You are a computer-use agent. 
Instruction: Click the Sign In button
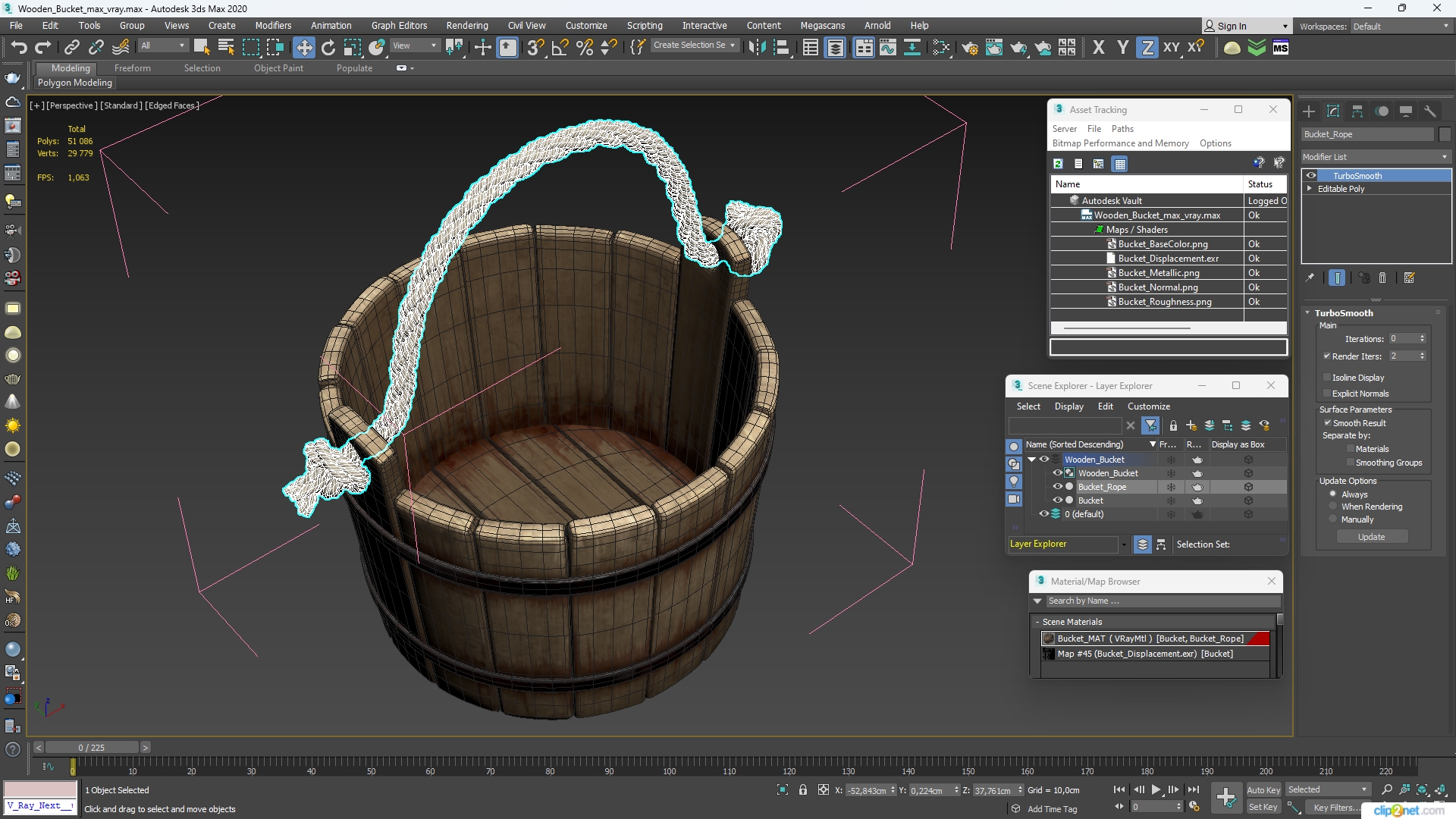[x=1247, y=27]
